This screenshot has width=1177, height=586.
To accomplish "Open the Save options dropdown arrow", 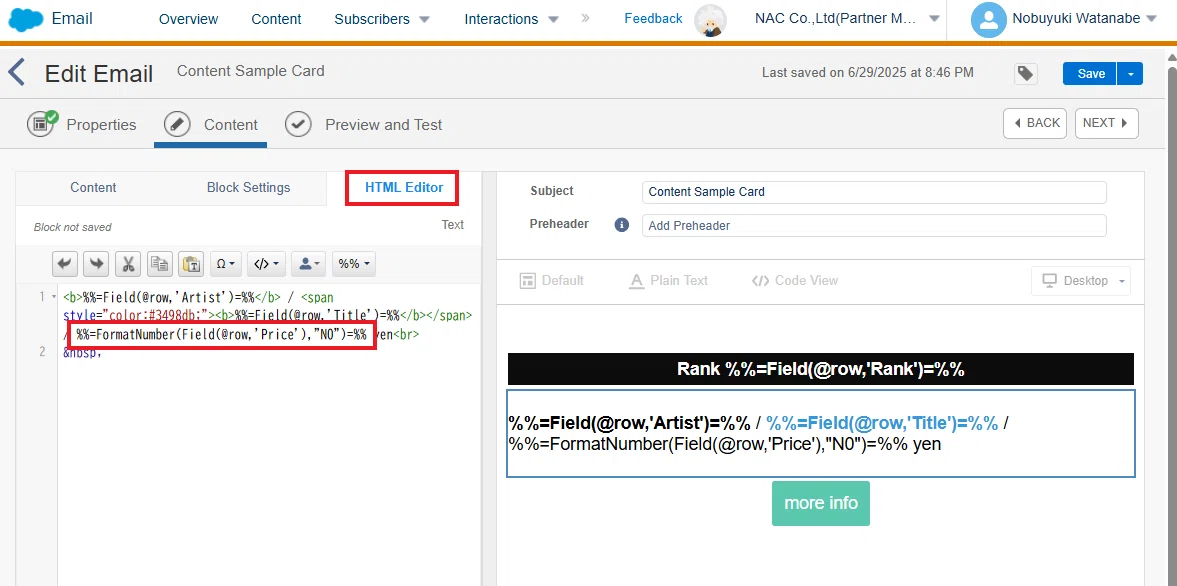I will pyautogui.click(x=1130, y=74).
